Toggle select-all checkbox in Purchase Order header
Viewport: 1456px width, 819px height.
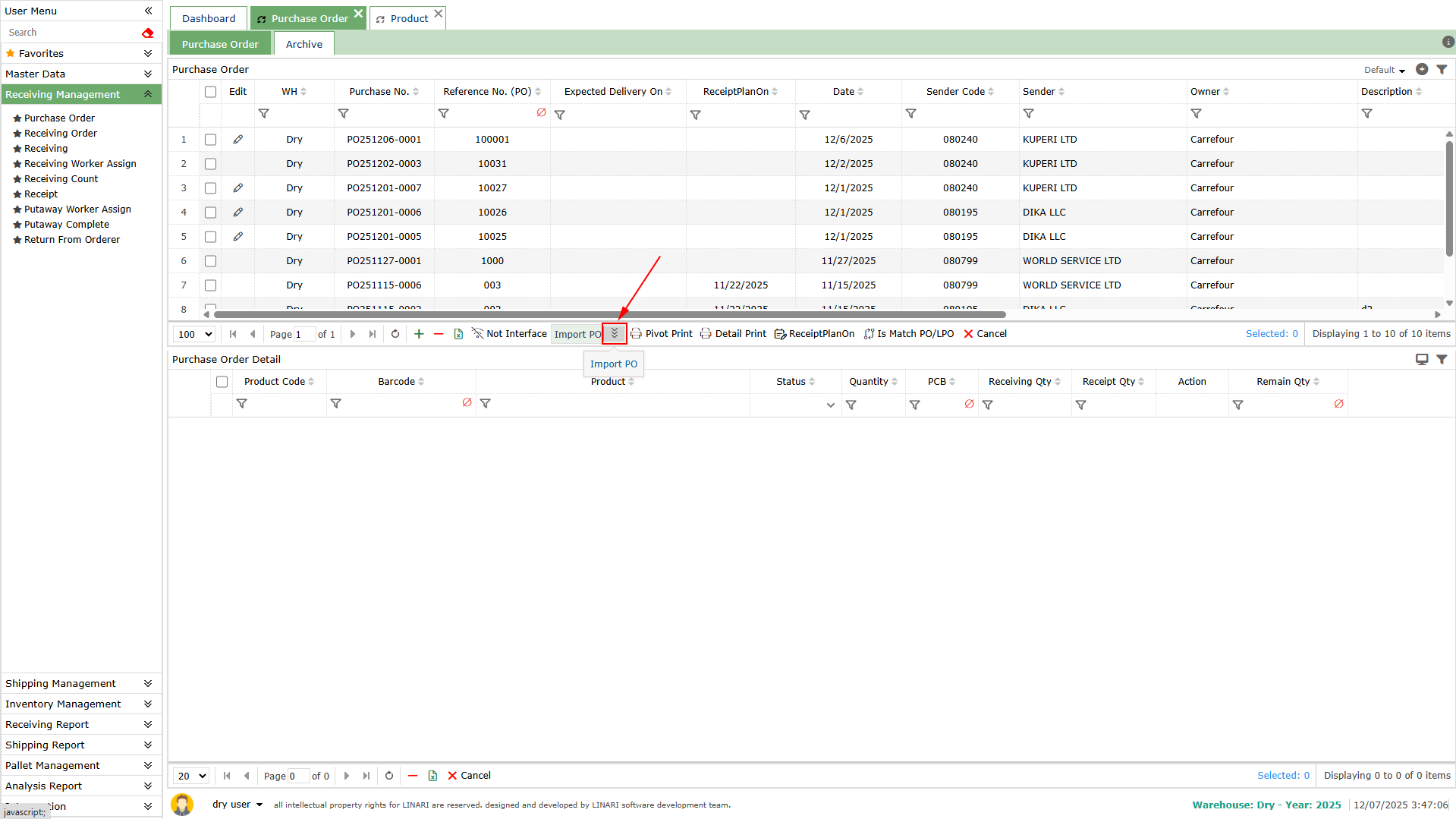click(211, 92)
